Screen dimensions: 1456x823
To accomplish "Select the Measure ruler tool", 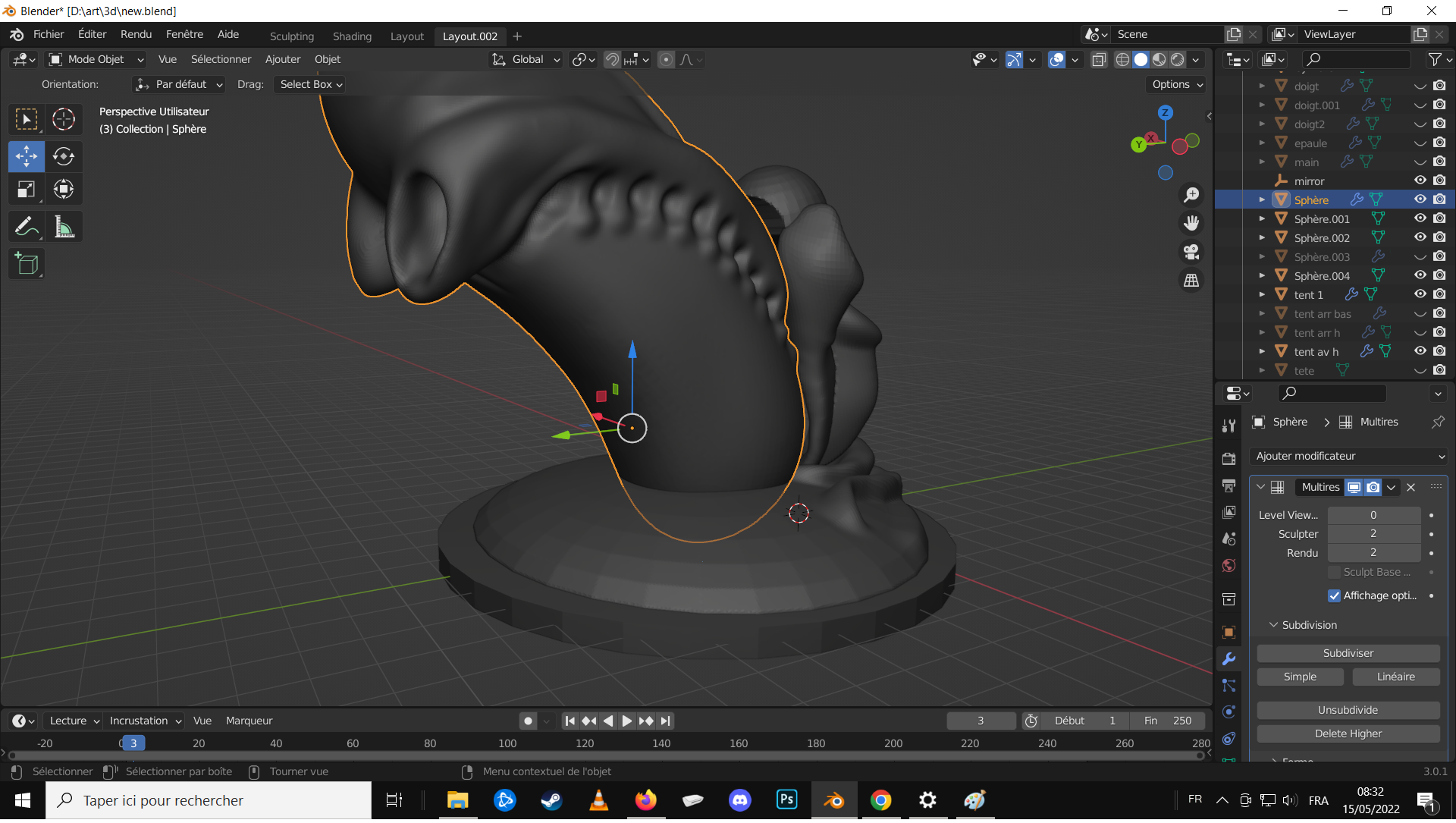I will [x=64, y=227].
